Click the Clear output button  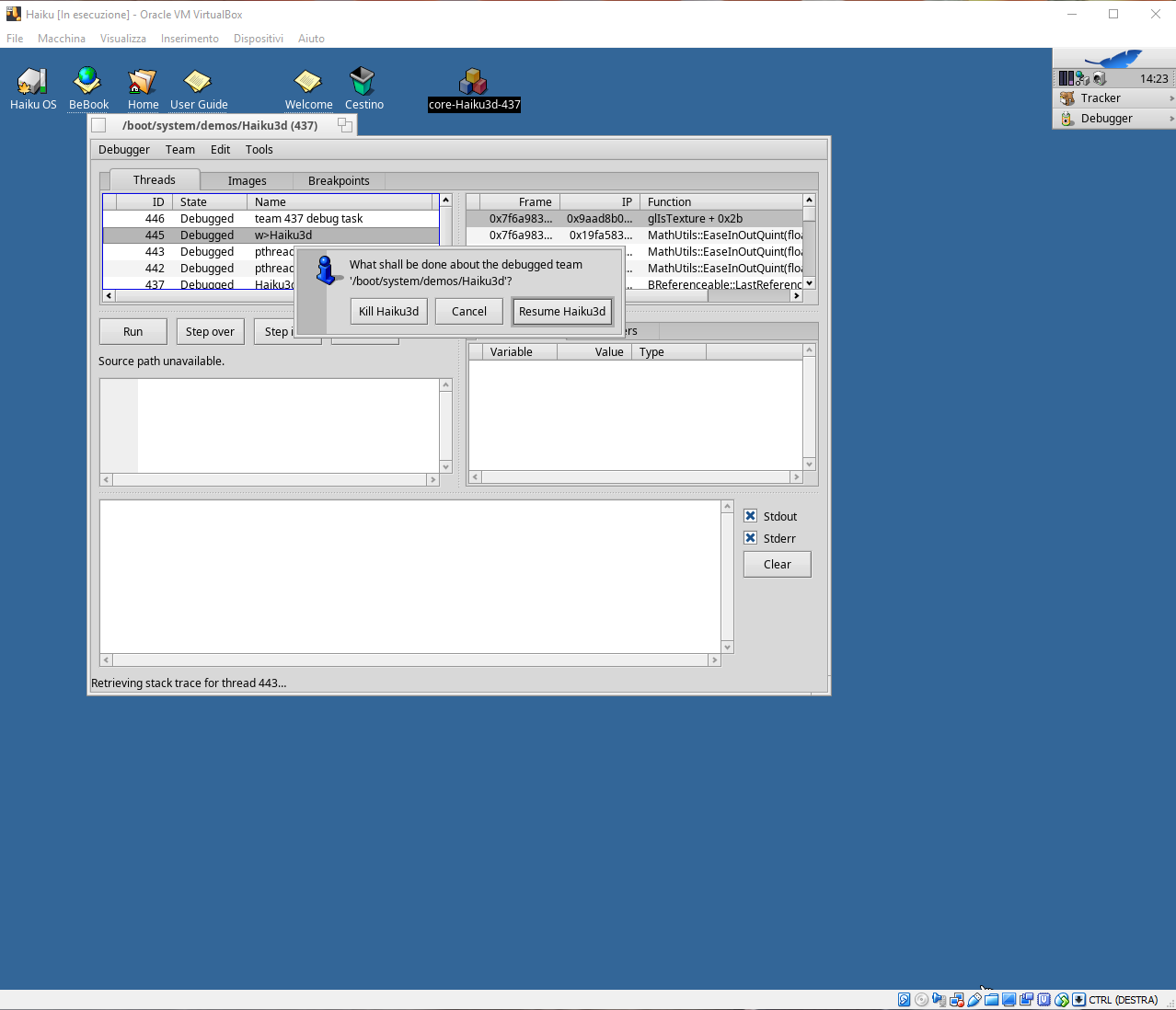tap(778, 565)
